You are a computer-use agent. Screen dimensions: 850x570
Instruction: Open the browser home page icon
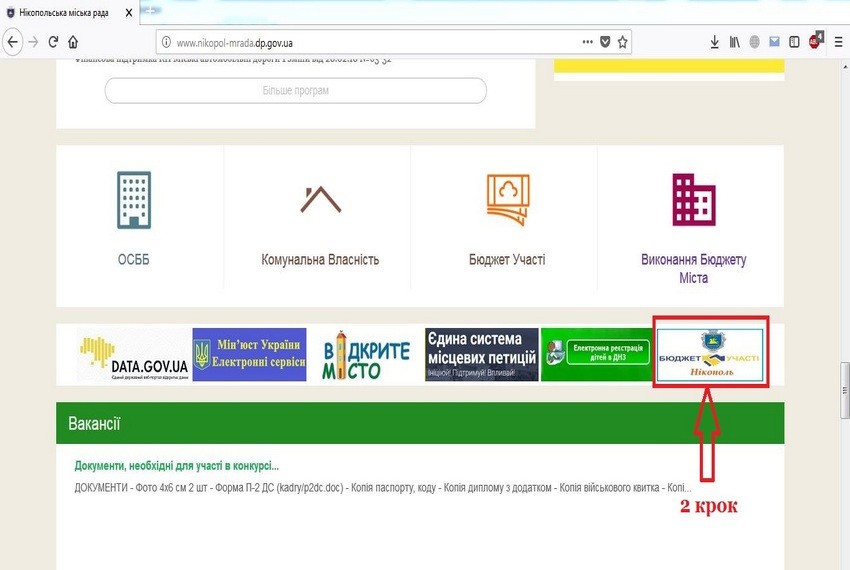click(x=73, y=42)
